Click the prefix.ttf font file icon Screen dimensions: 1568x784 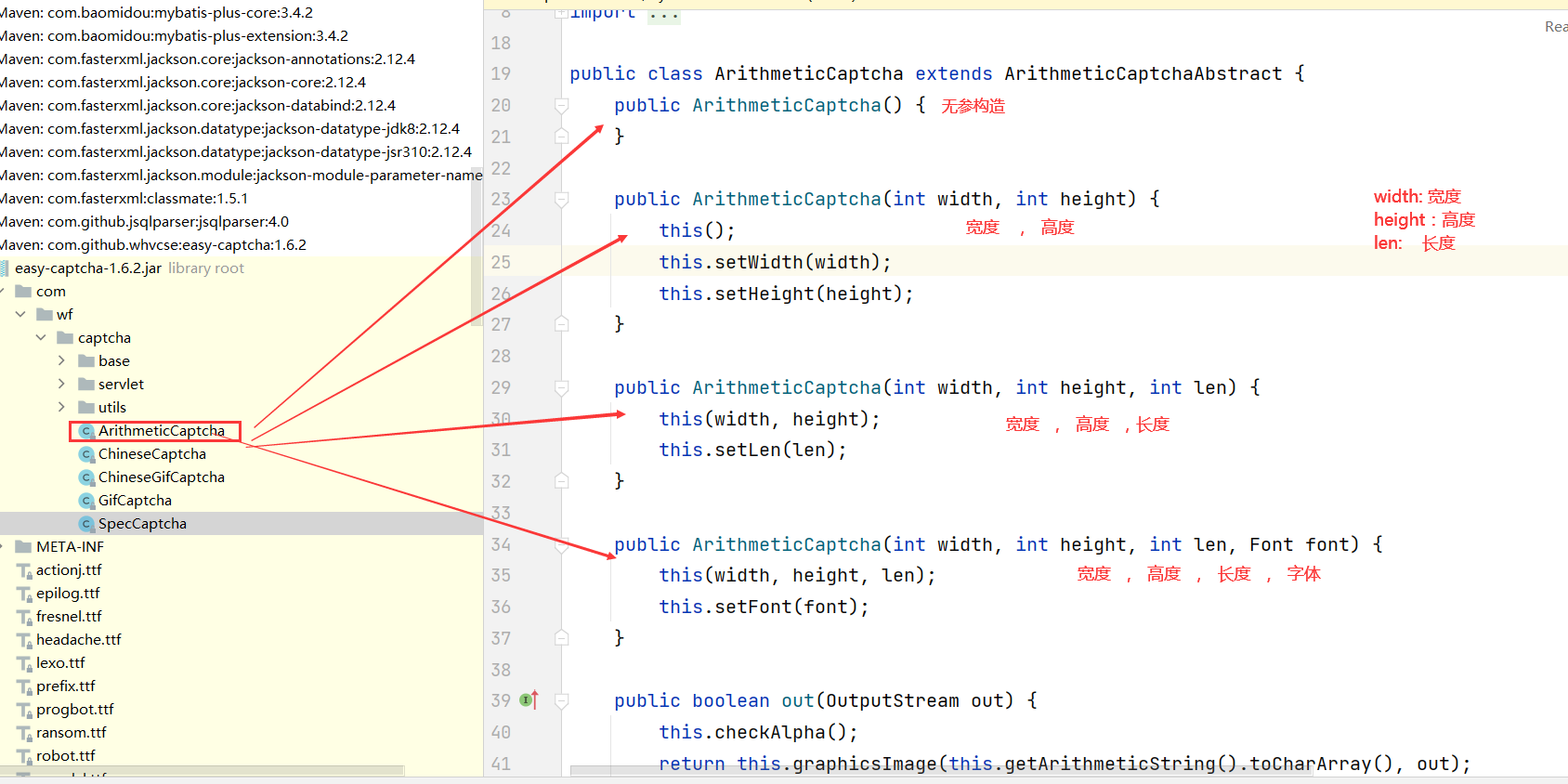pos(24,686)
